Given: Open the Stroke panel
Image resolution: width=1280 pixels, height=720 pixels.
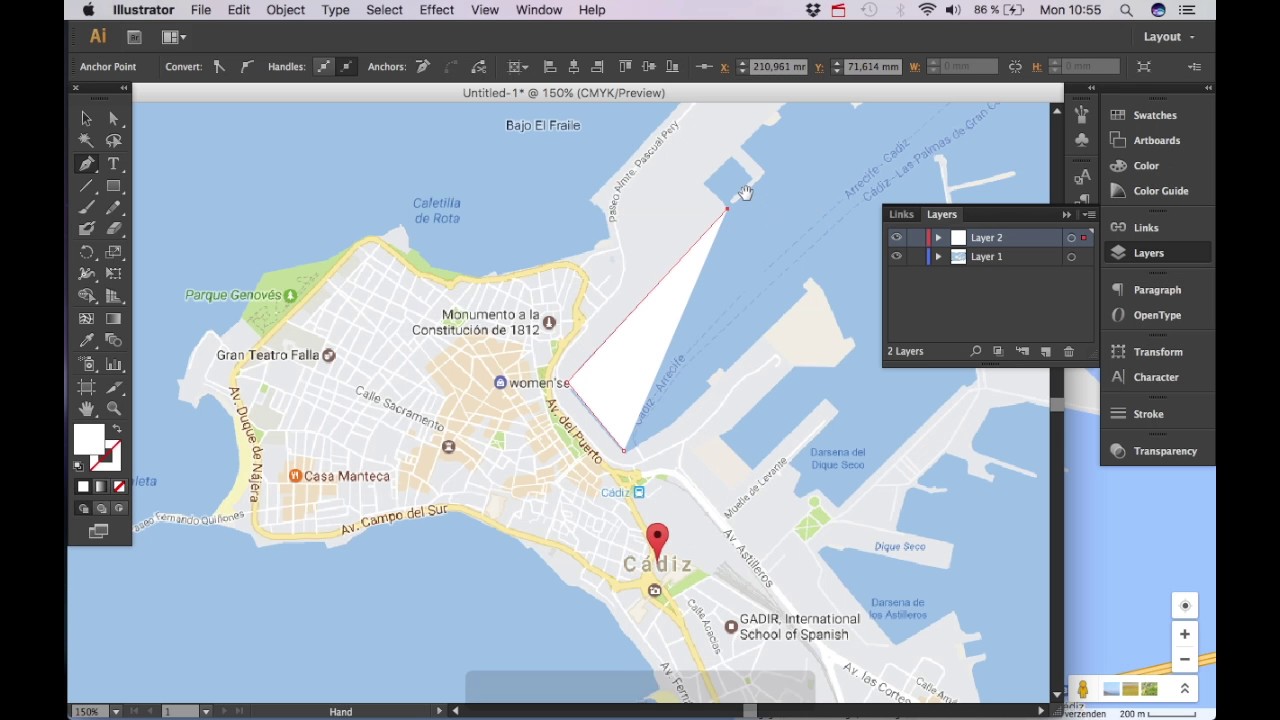Looking at the screenshot, I should point(1148,414).
